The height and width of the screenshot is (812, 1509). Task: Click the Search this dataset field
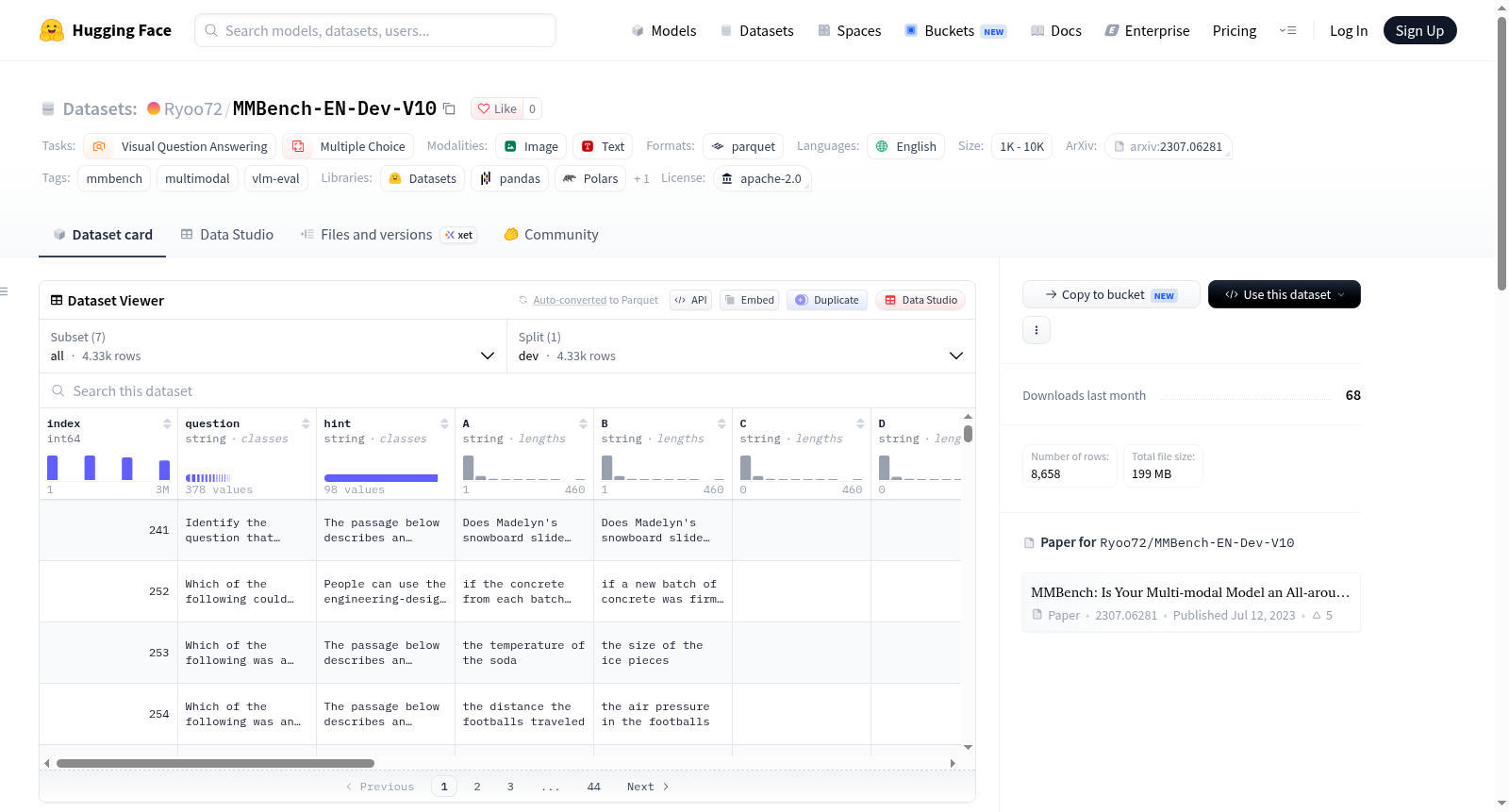tap(507, 391)
